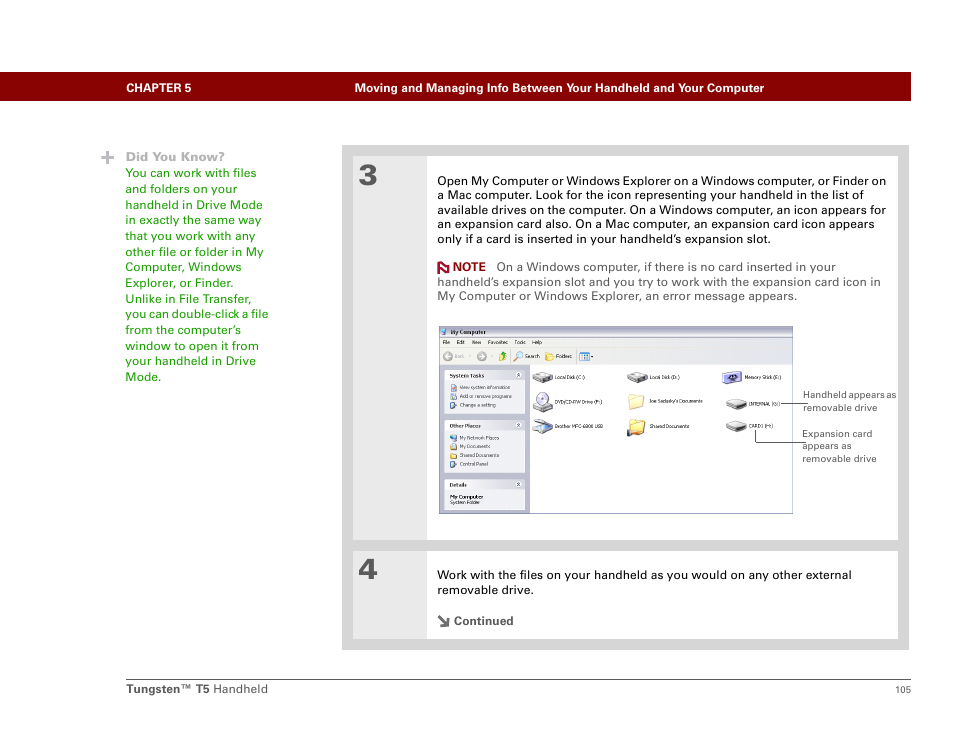This screenshot has height=738, width=954.
Task: Click the Continued arrow icon
Action: point(444,621)
